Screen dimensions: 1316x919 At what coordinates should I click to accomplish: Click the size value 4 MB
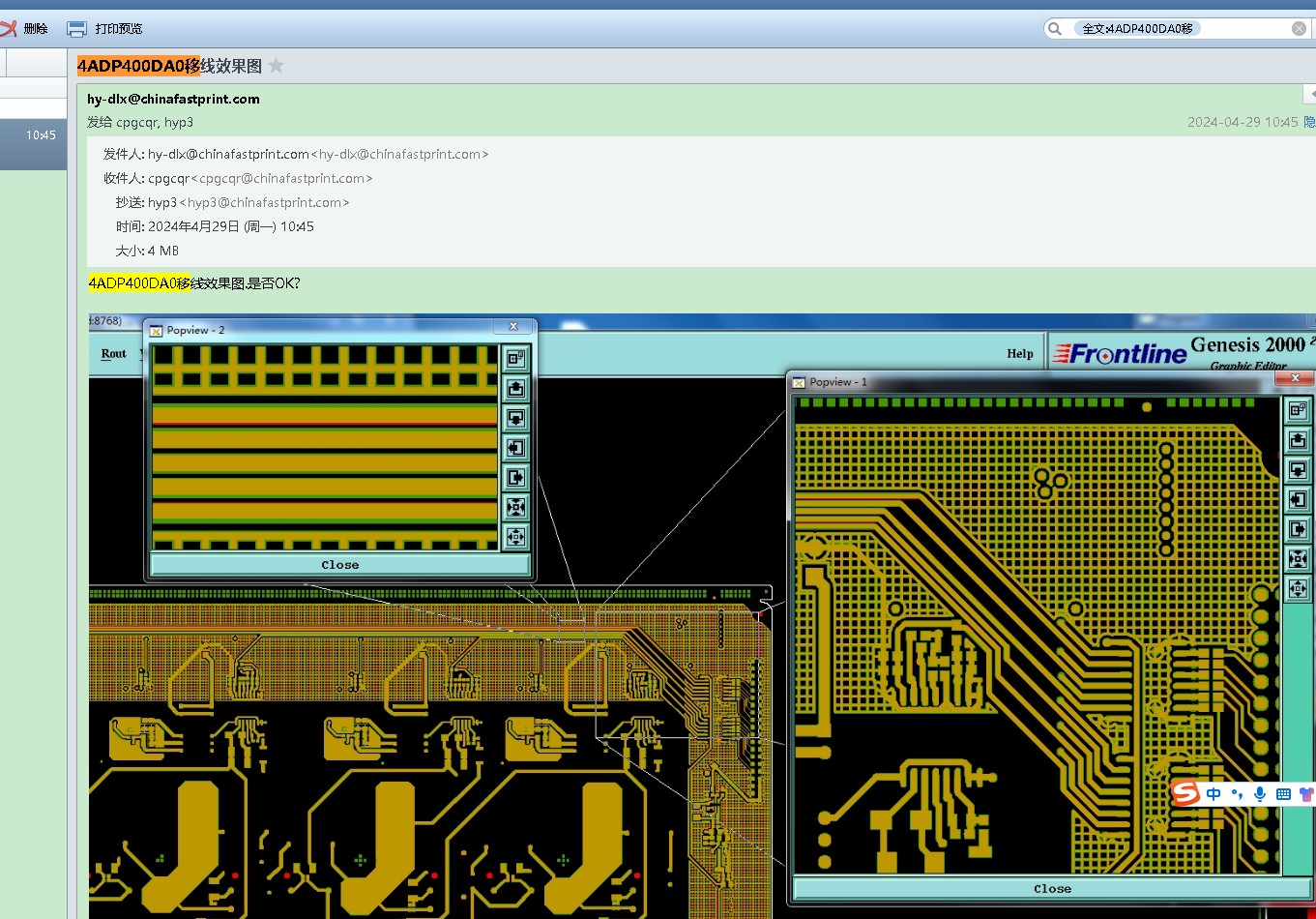pos(163,251)
